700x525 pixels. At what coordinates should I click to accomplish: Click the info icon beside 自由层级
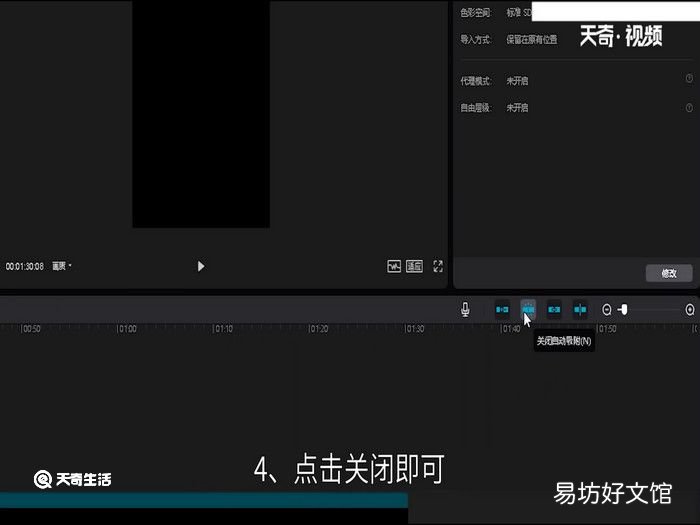click(689, 108)
